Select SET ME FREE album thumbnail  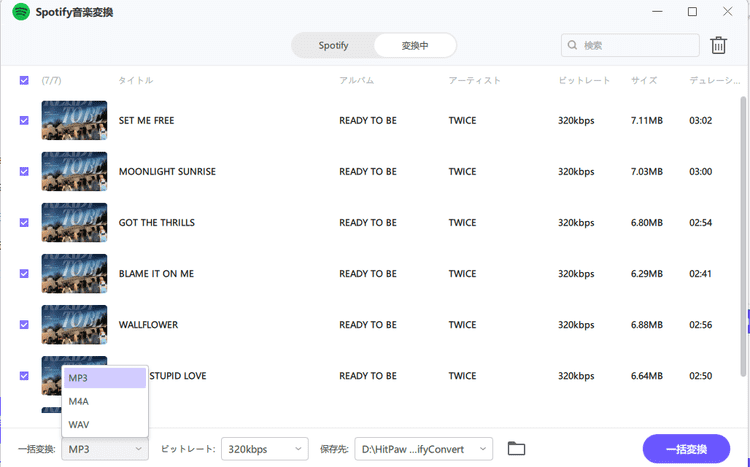(74, 120)
